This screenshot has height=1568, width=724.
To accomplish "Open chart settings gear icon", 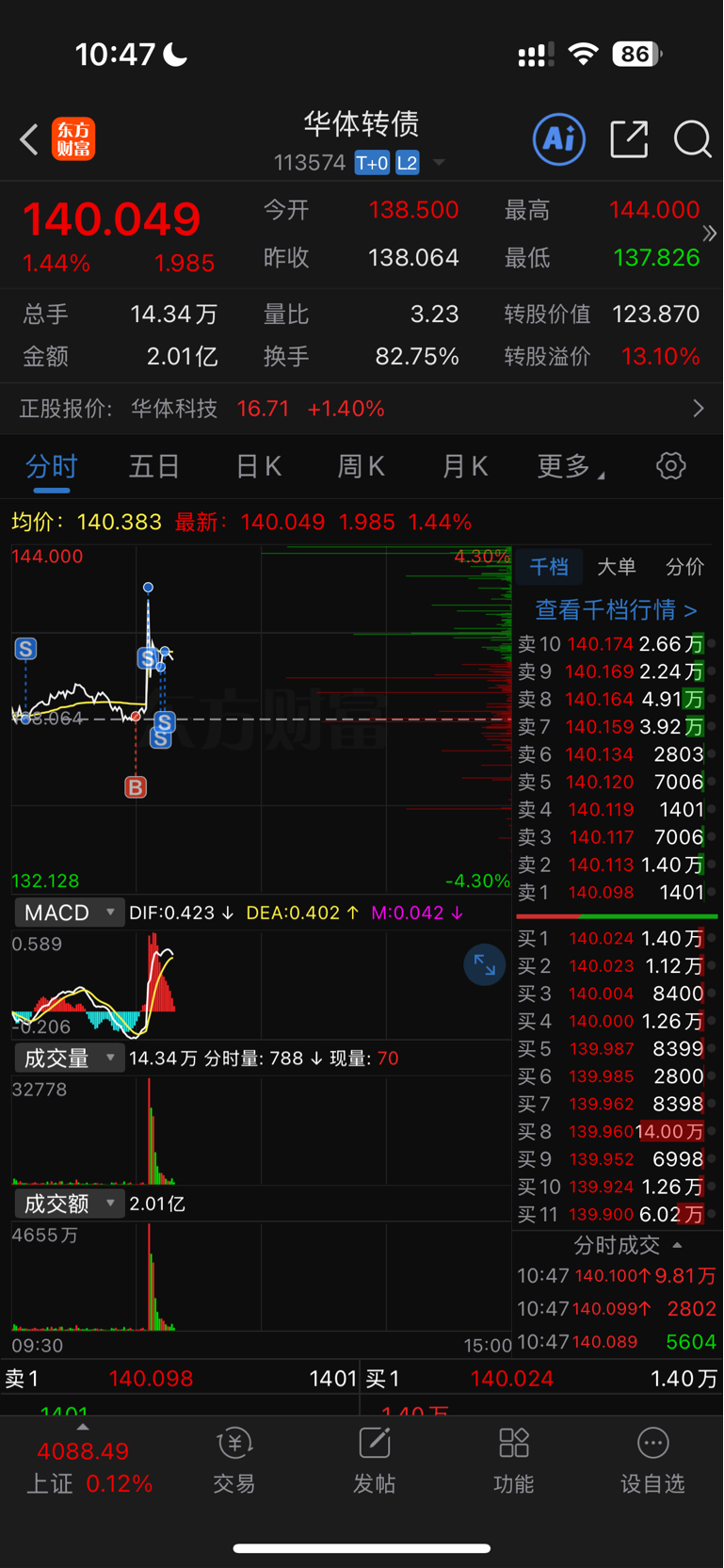I will 670,465.
